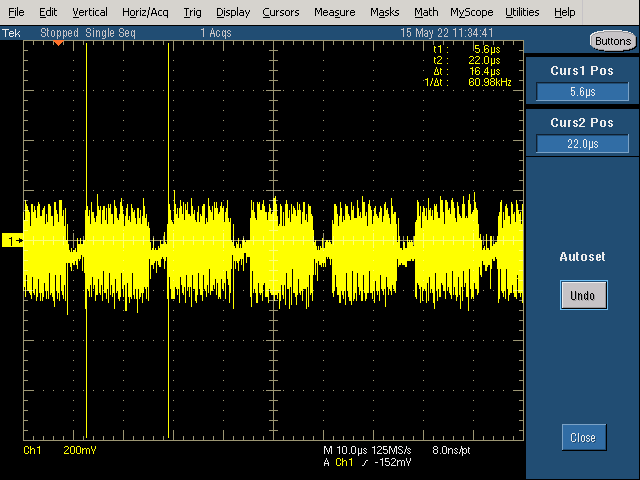Open the Cursors menu
This screenshot has height=480, width=640.
(x=280, y=12)
